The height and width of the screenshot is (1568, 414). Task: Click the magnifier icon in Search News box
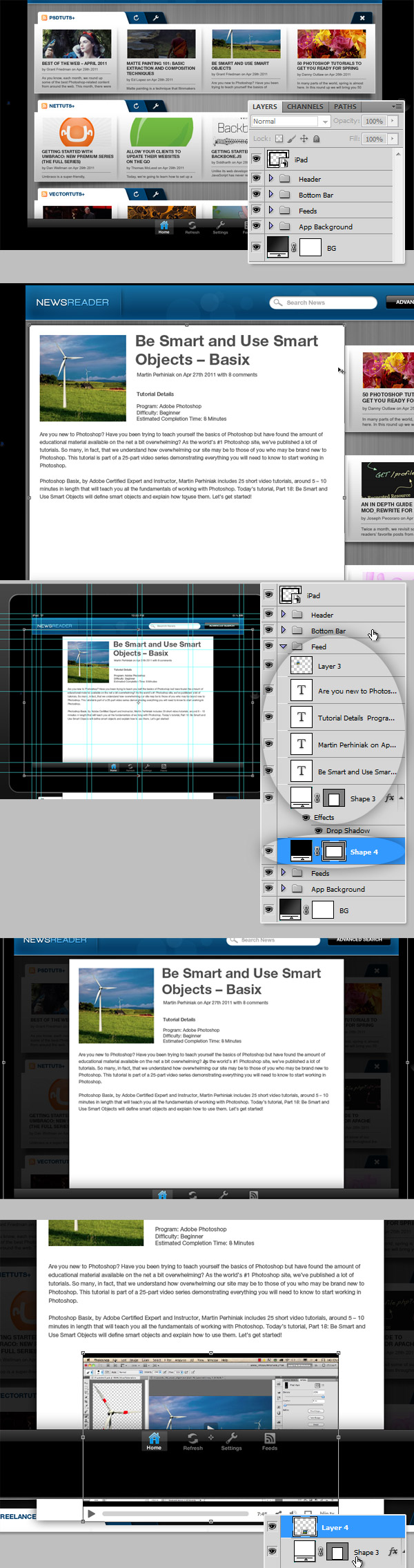[x=278, y=303]
